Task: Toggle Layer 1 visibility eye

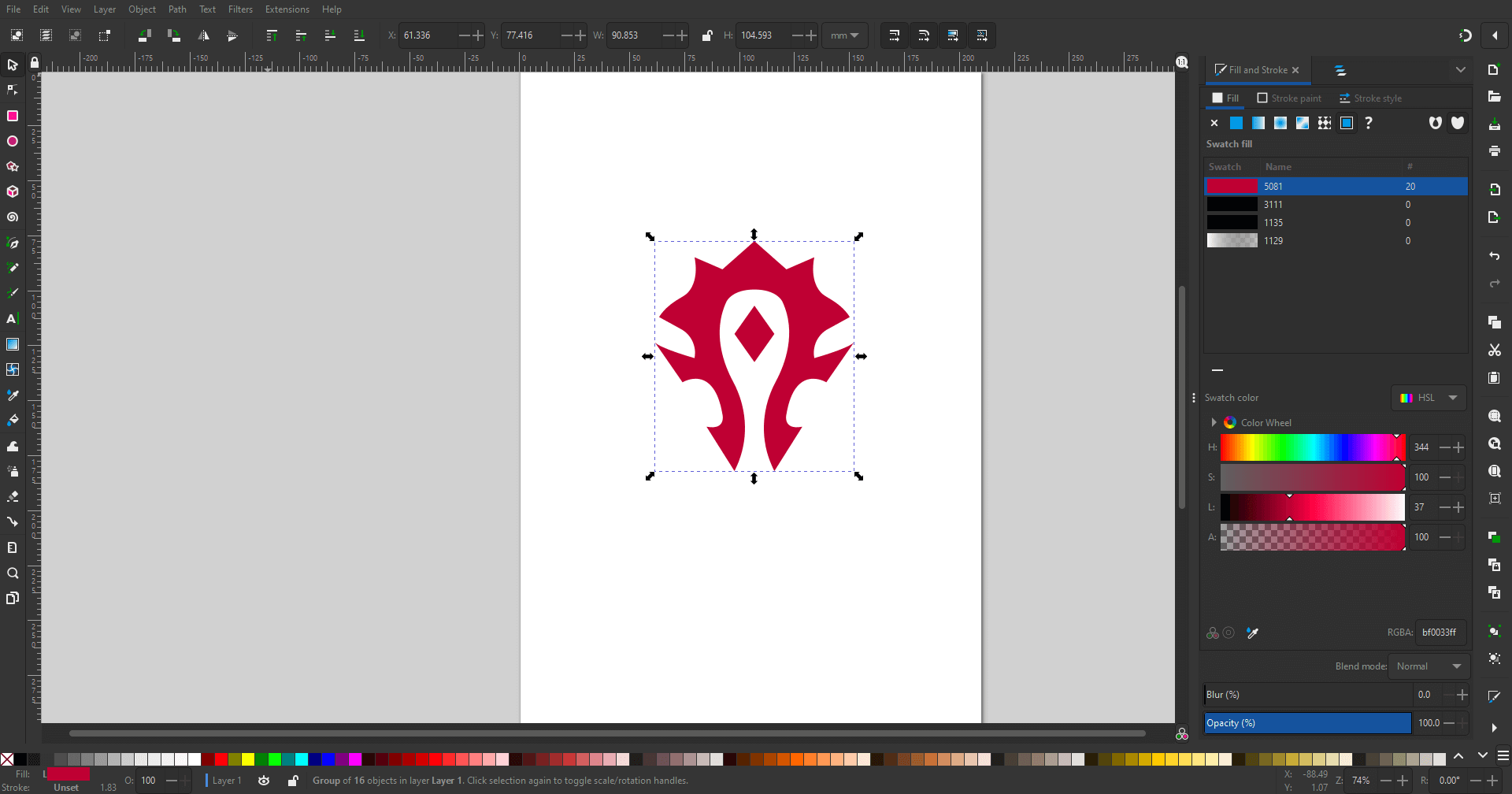Action: (264, 781)
